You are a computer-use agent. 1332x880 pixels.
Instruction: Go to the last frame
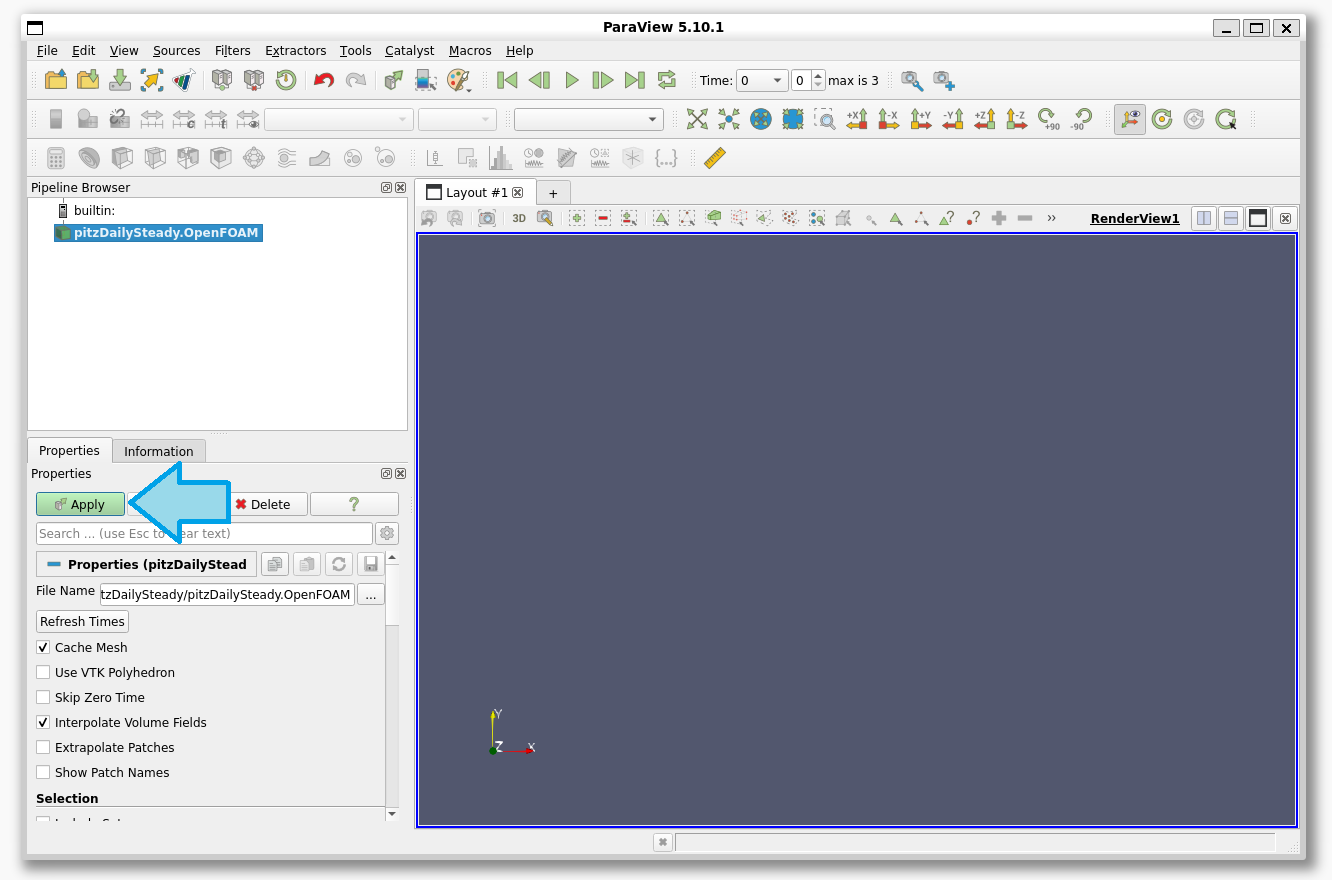[634, 80]
